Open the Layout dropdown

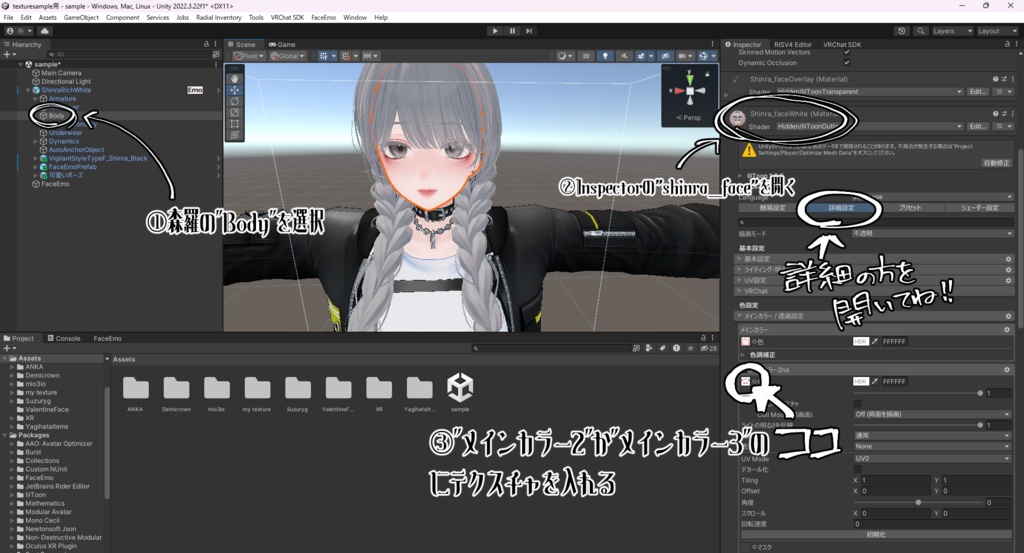click(x=997, y=31)
